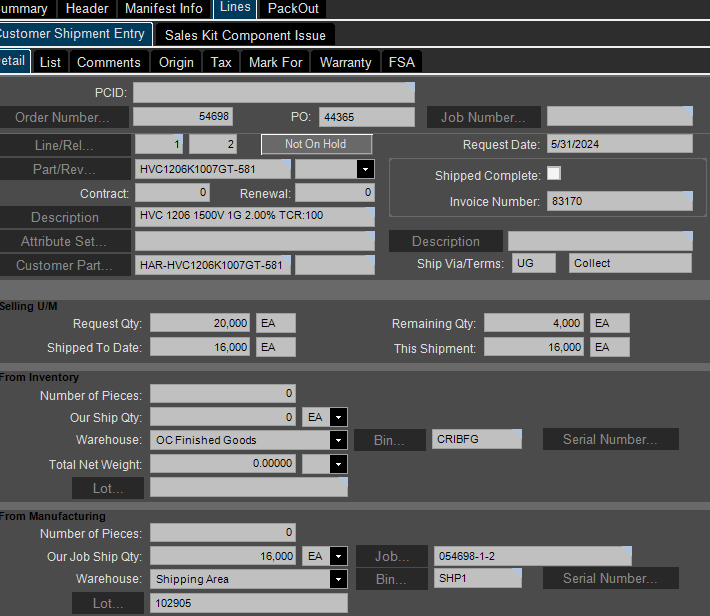Click the Collect terms field

tap(630, 263)
